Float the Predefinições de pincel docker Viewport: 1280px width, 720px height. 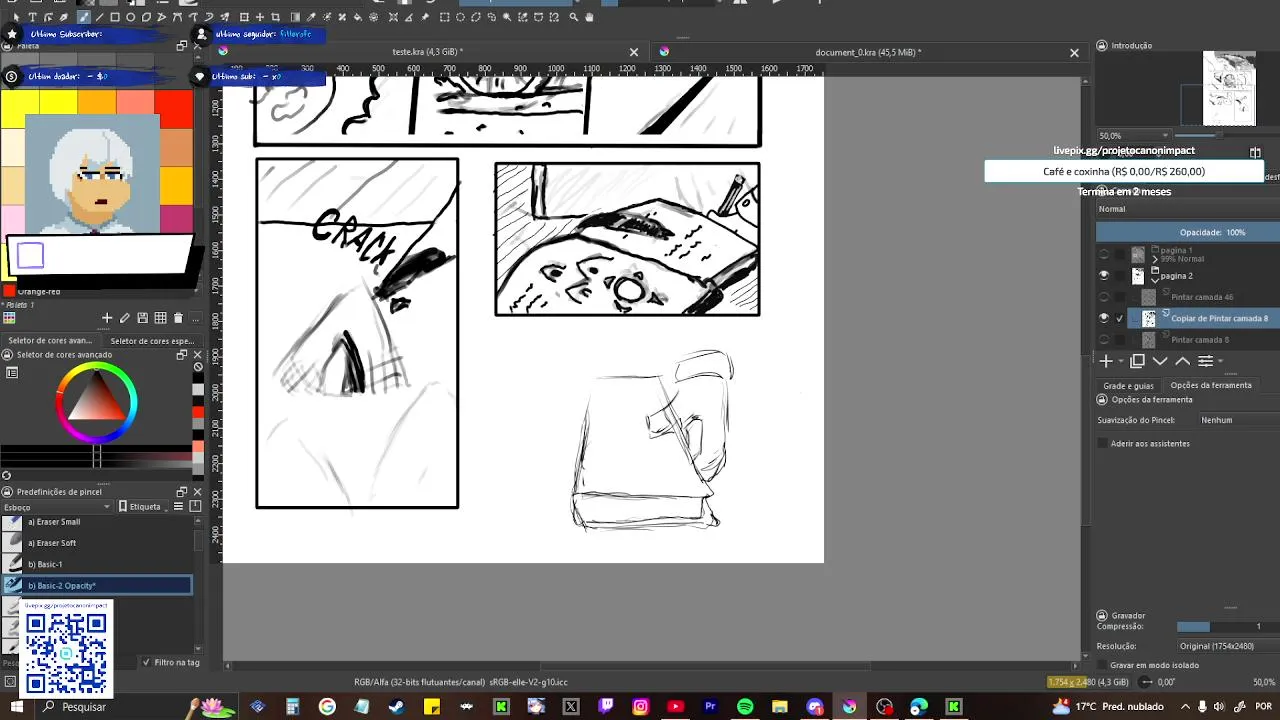[182, 492]
